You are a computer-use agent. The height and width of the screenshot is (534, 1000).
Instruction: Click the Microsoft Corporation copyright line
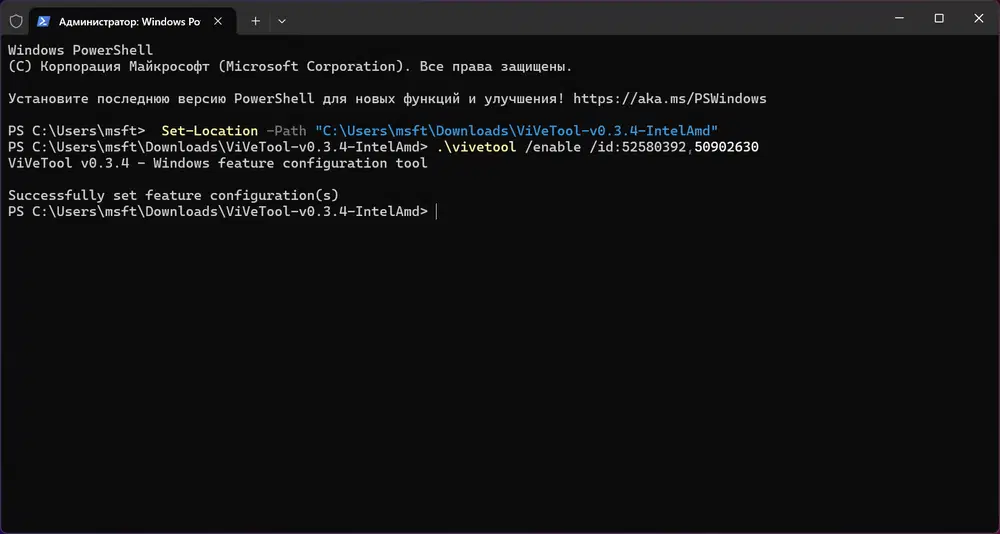[x=290, y=66]
